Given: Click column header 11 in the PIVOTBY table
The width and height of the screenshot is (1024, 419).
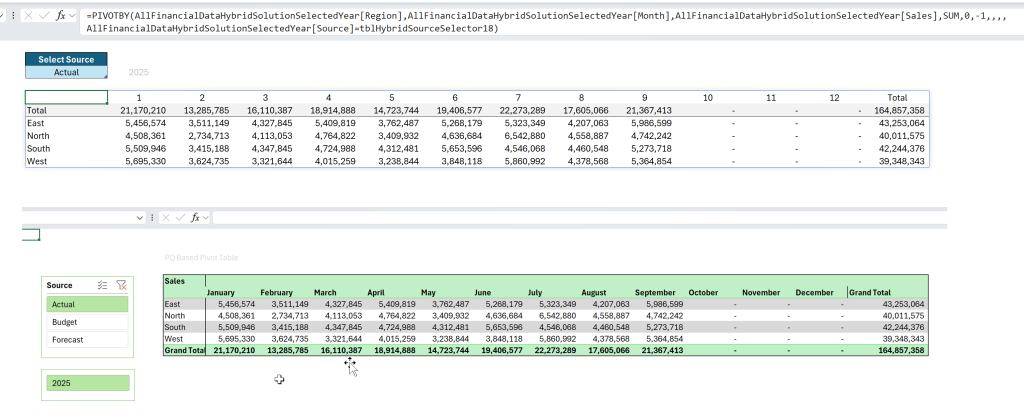Looking at the screenshot, I should 771,97.
